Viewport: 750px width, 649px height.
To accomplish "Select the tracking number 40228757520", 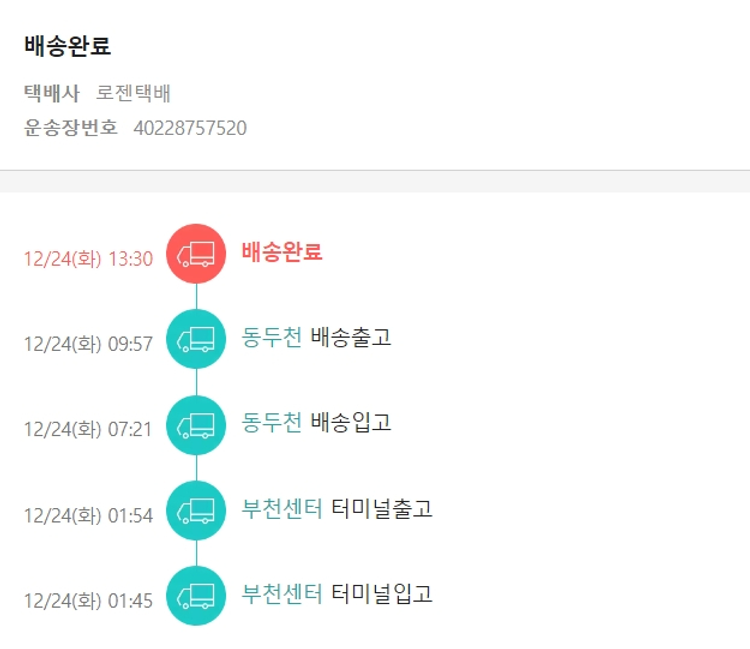I will pos(190,128).
